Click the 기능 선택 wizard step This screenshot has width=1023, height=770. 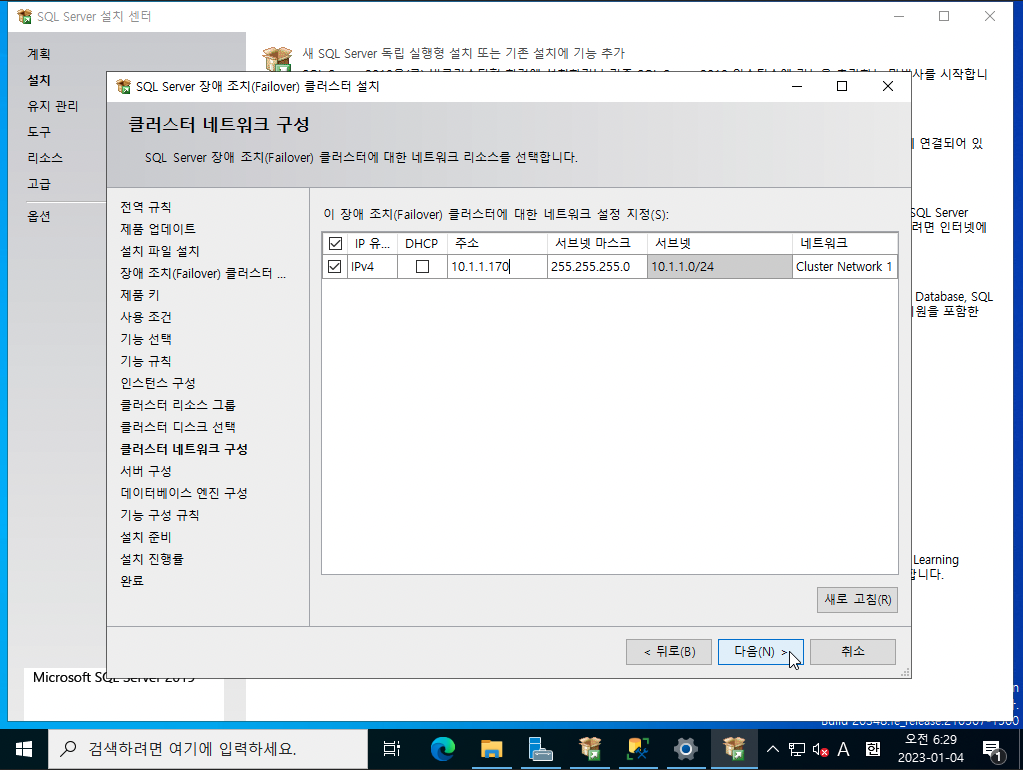click(146, 339)
